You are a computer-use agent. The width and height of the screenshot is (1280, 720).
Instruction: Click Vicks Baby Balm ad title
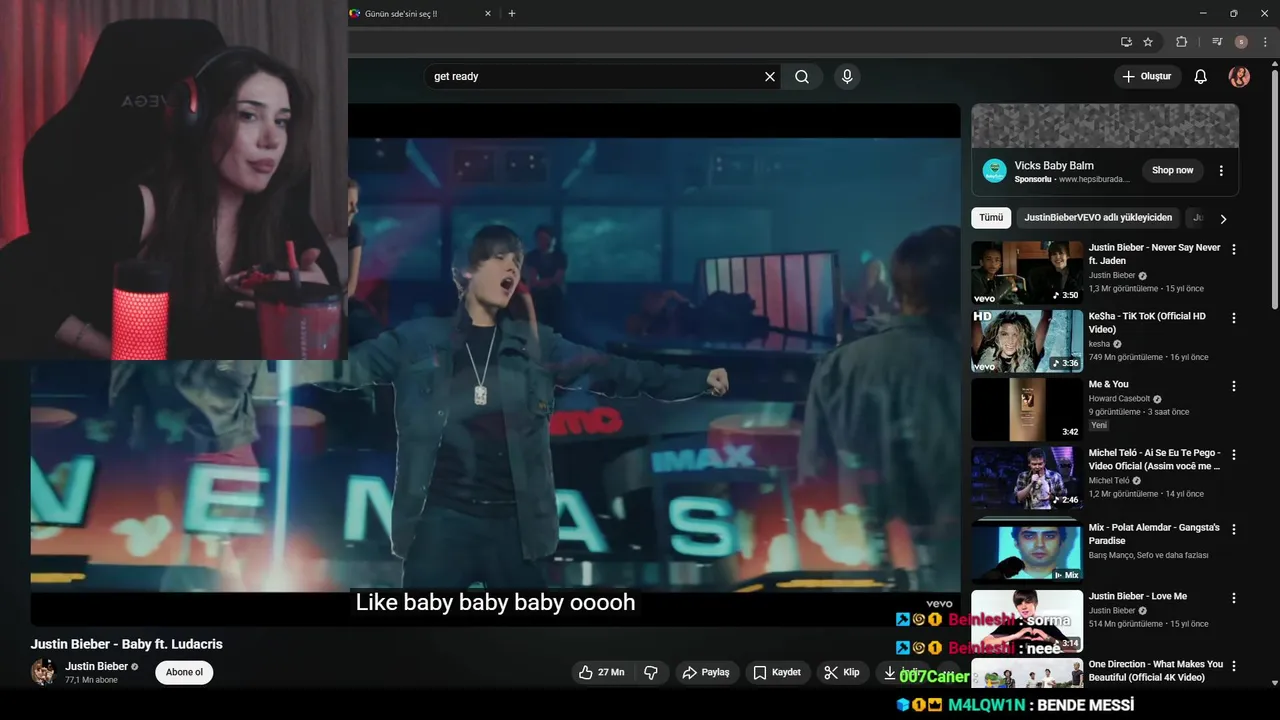(x=1054, y=165)
